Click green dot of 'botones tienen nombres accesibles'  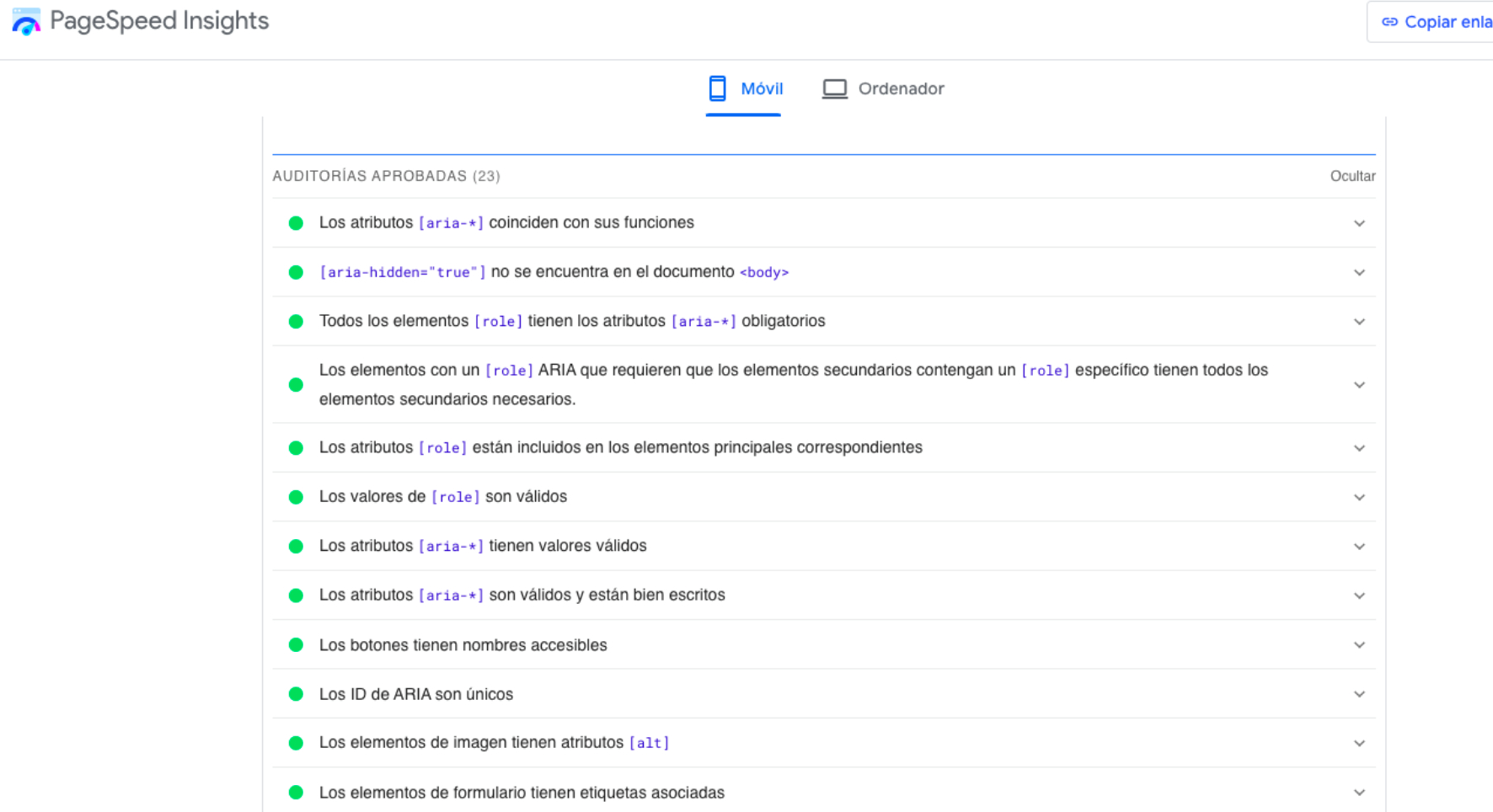pos(296,645)
